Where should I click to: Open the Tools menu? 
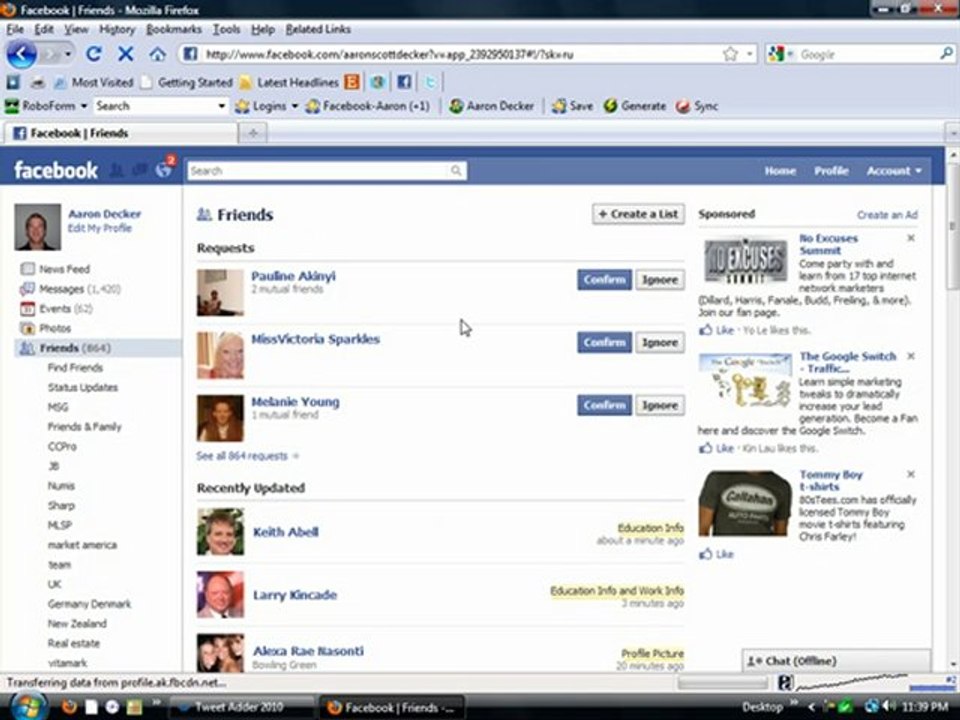click(x=226, y=29)
